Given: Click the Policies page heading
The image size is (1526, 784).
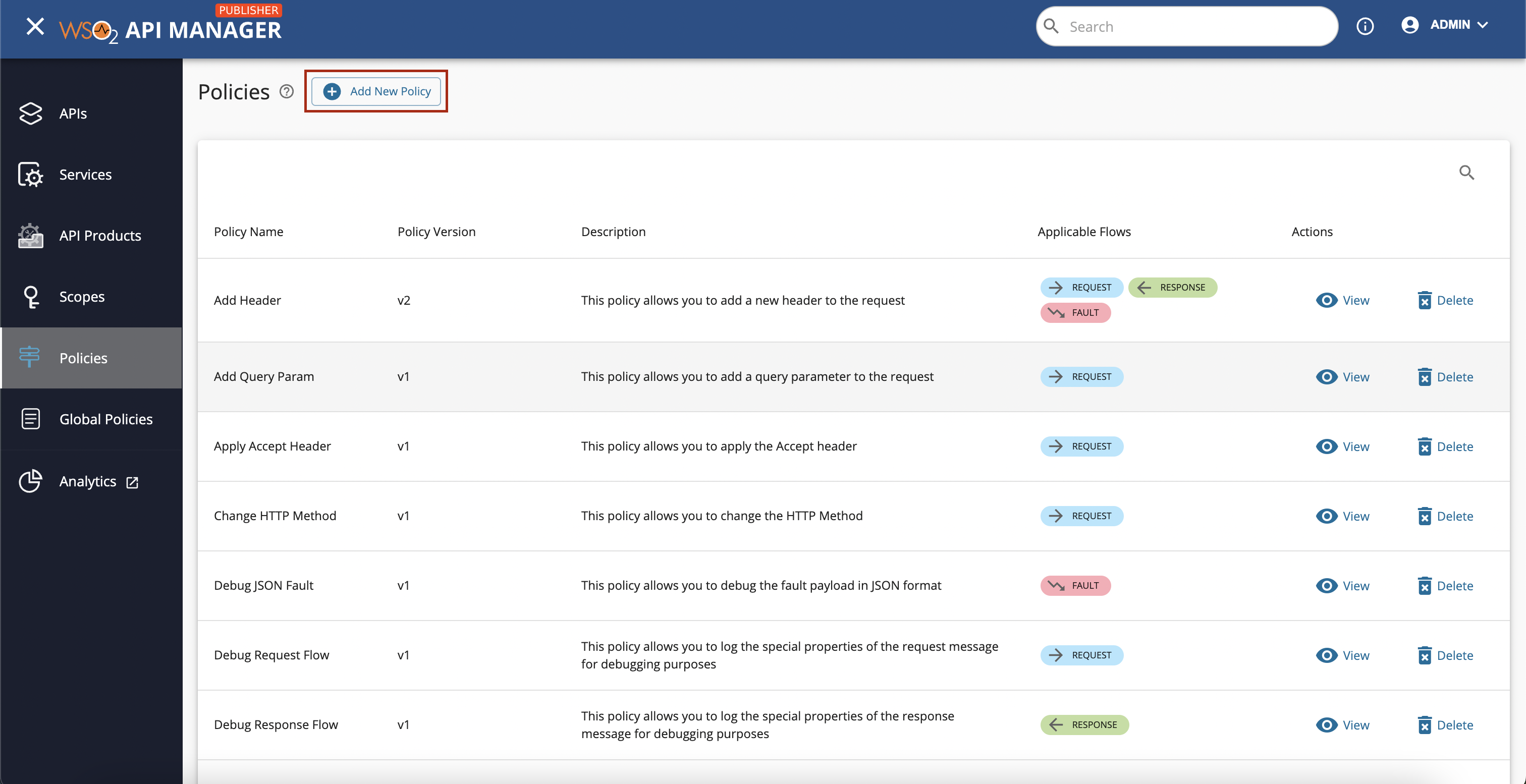Looking at the screenshot, I should 234,92.
